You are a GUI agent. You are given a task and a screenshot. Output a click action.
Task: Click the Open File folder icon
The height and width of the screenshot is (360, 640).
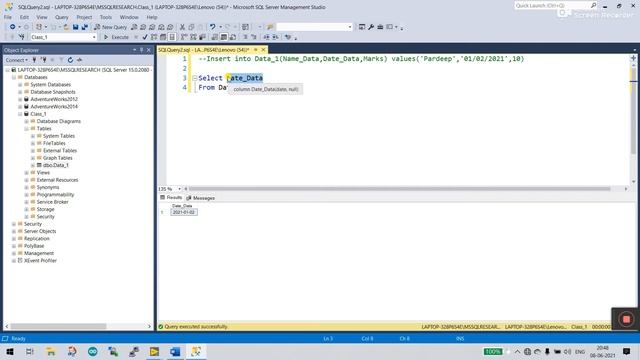coord(66,27)
